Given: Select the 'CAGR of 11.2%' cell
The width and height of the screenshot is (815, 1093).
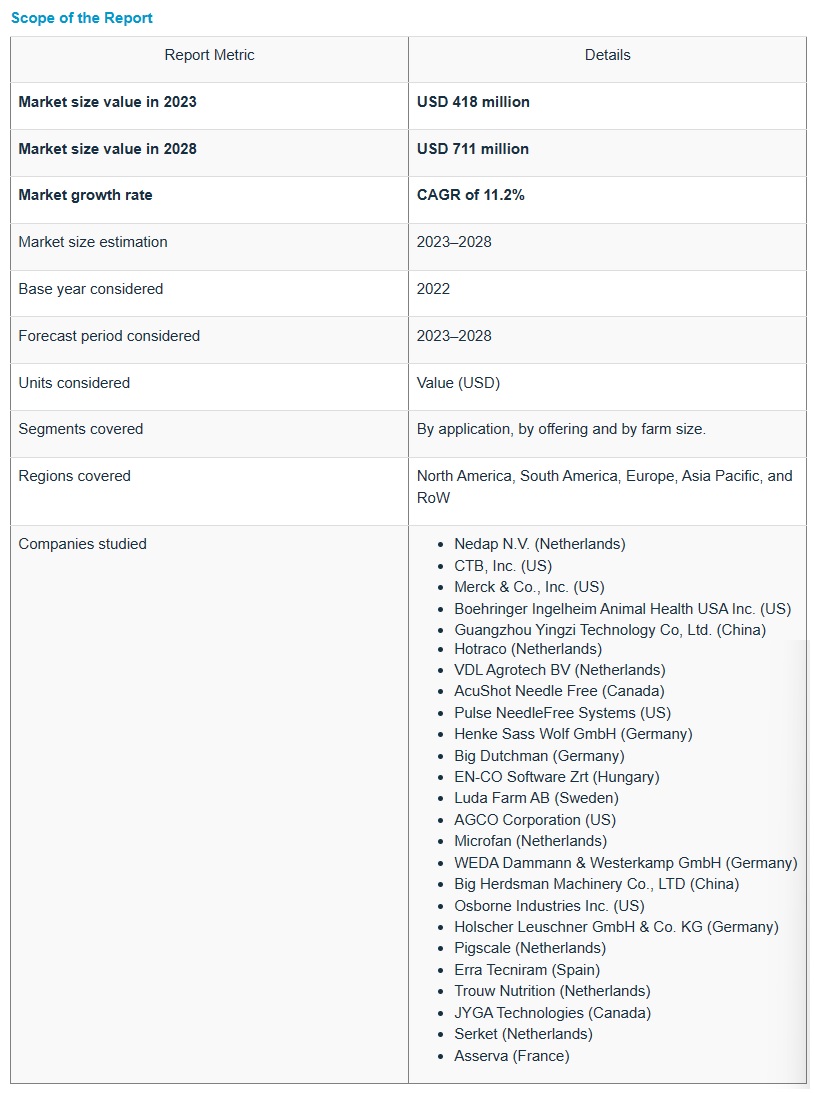Looking at the screenshot, I should (470, 195).
